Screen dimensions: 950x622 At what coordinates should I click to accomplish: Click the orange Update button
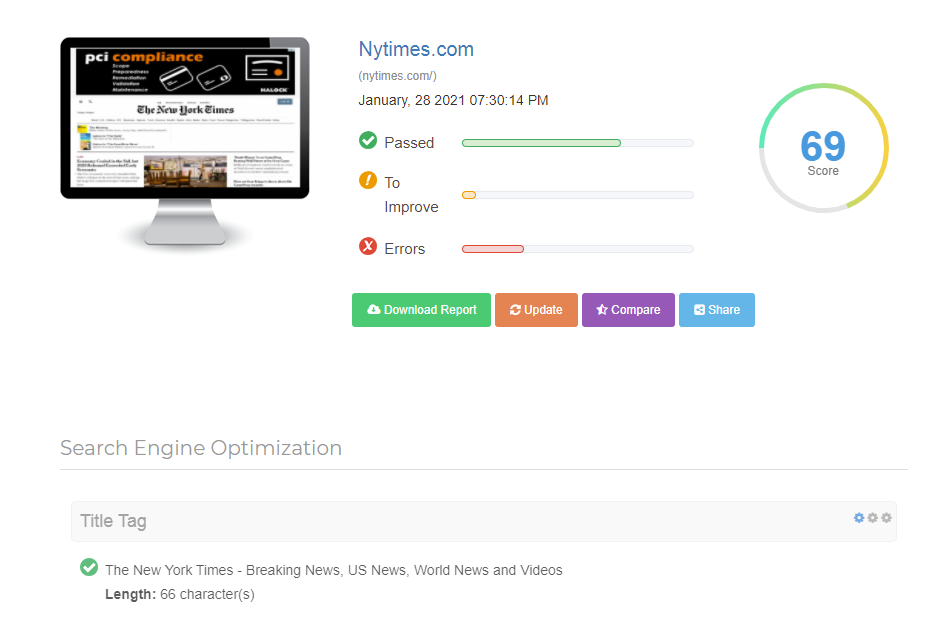[x=536, y=310]
